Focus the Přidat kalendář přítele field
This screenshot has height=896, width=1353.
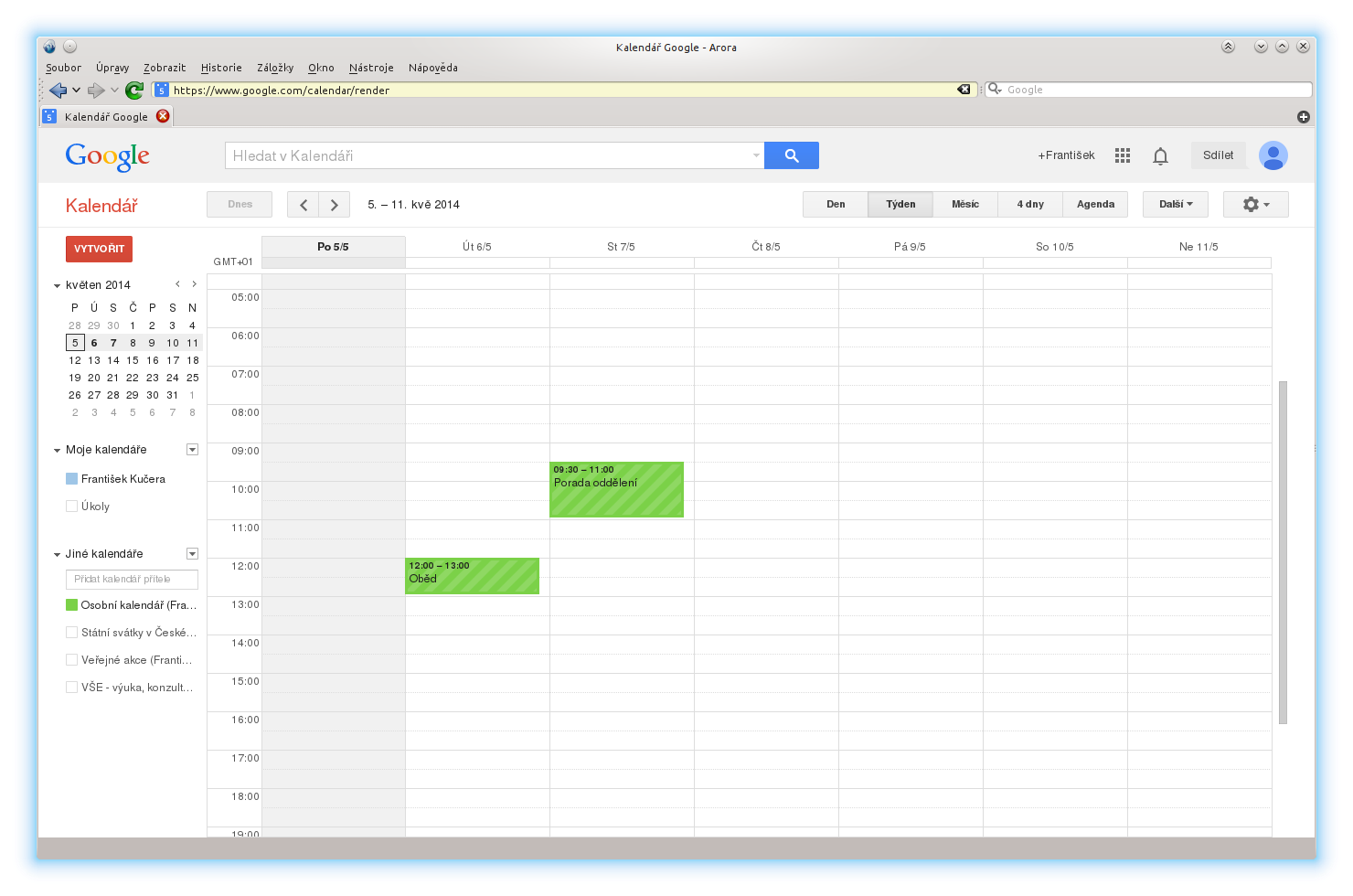(x=132, y=580)
